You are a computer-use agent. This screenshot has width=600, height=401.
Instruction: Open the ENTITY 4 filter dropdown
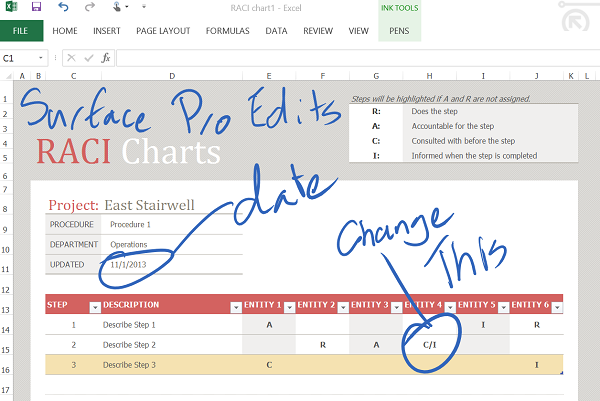[450, 307]
